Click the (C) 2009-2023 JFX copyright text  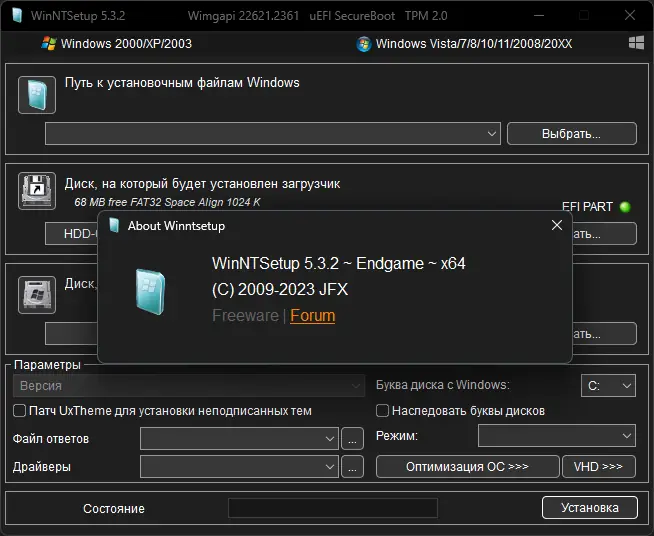tap(280, 289)
